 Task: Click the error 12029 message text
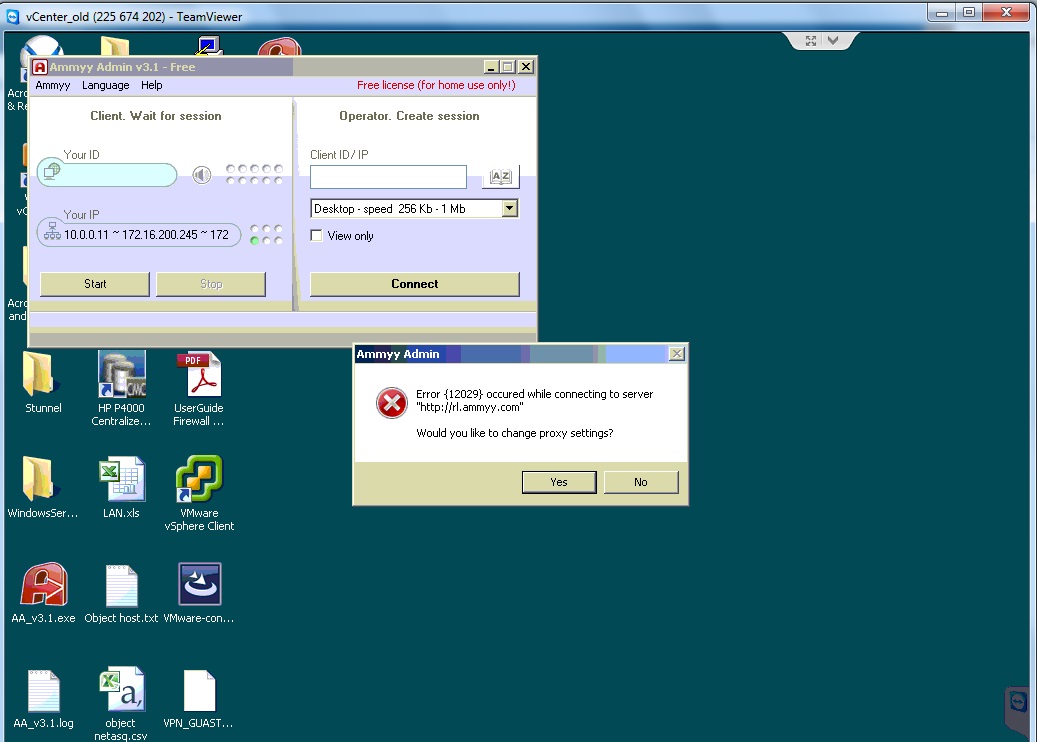pyautogui.click(x=534, y=400)
